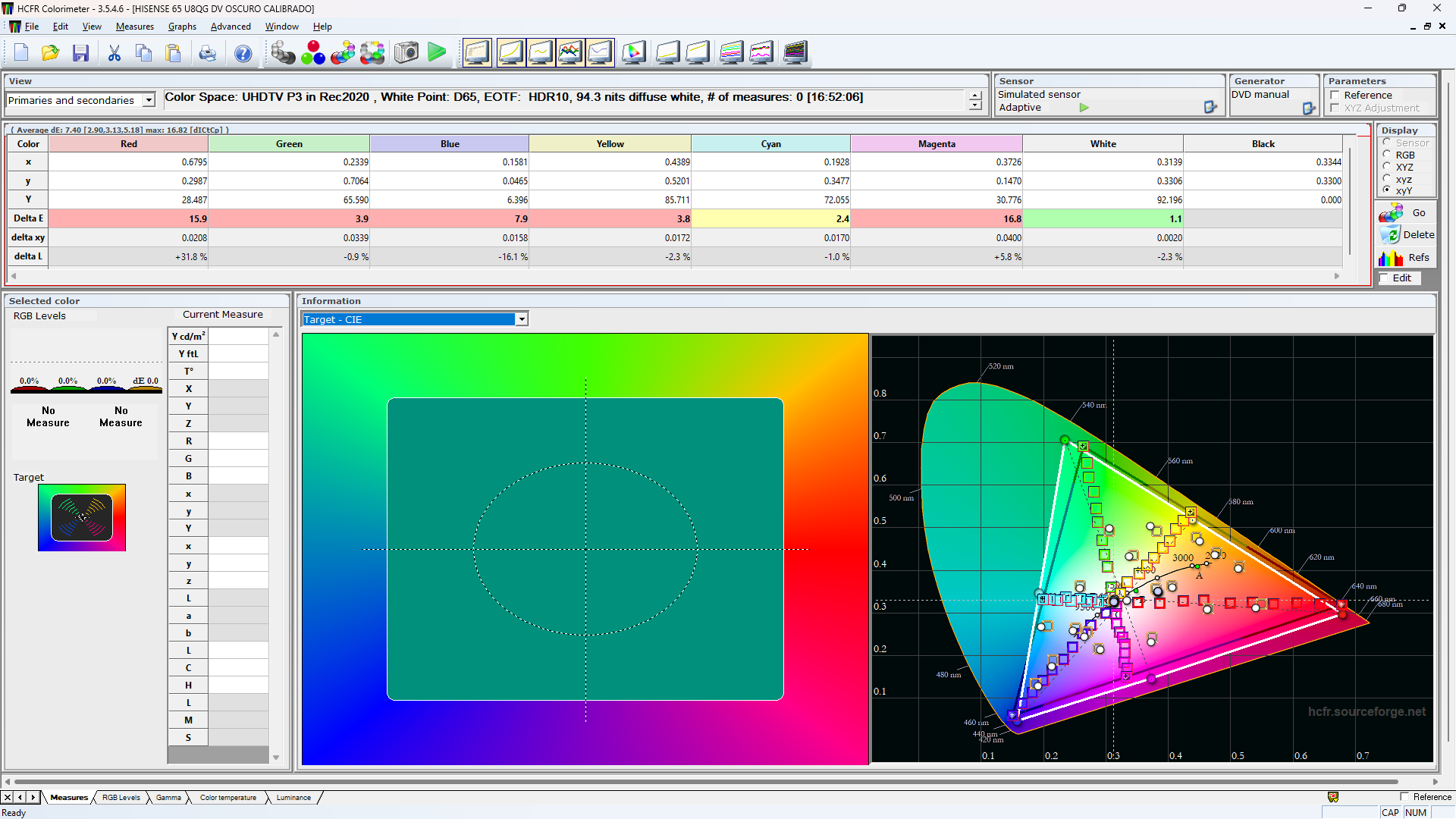This screenshot has height=819, width=1456.
Task: Click the Open file folder icon
Action: (x=51, y=53)
